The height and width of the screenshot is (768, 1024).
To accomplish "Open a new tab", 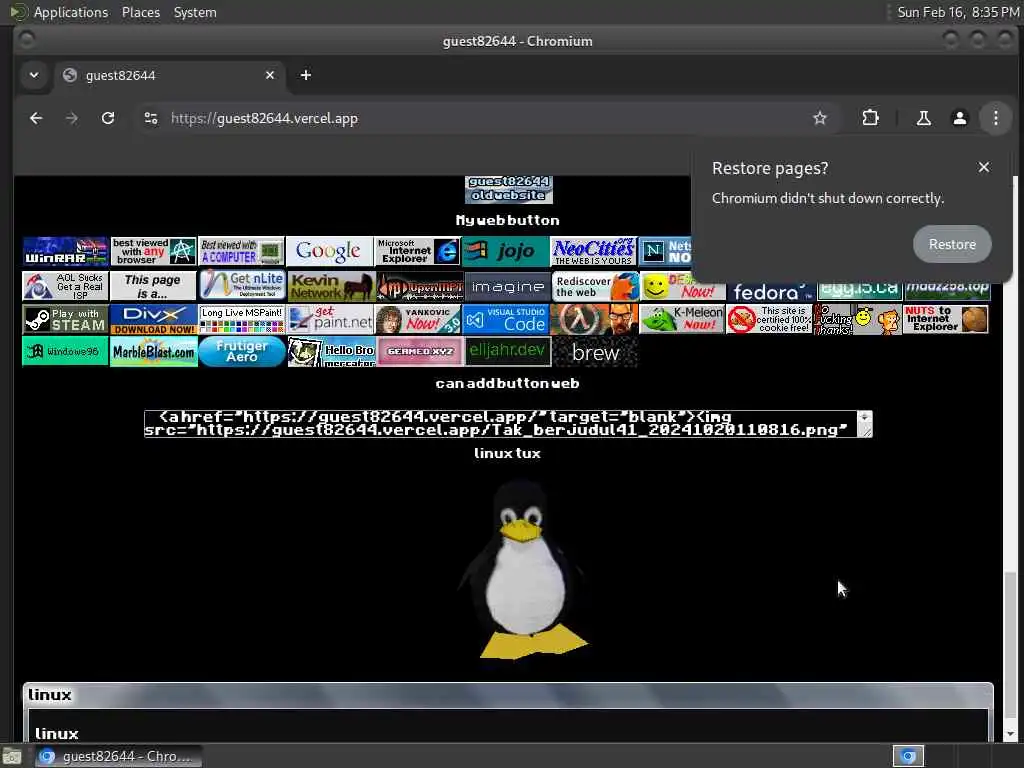I will [306, 75].
